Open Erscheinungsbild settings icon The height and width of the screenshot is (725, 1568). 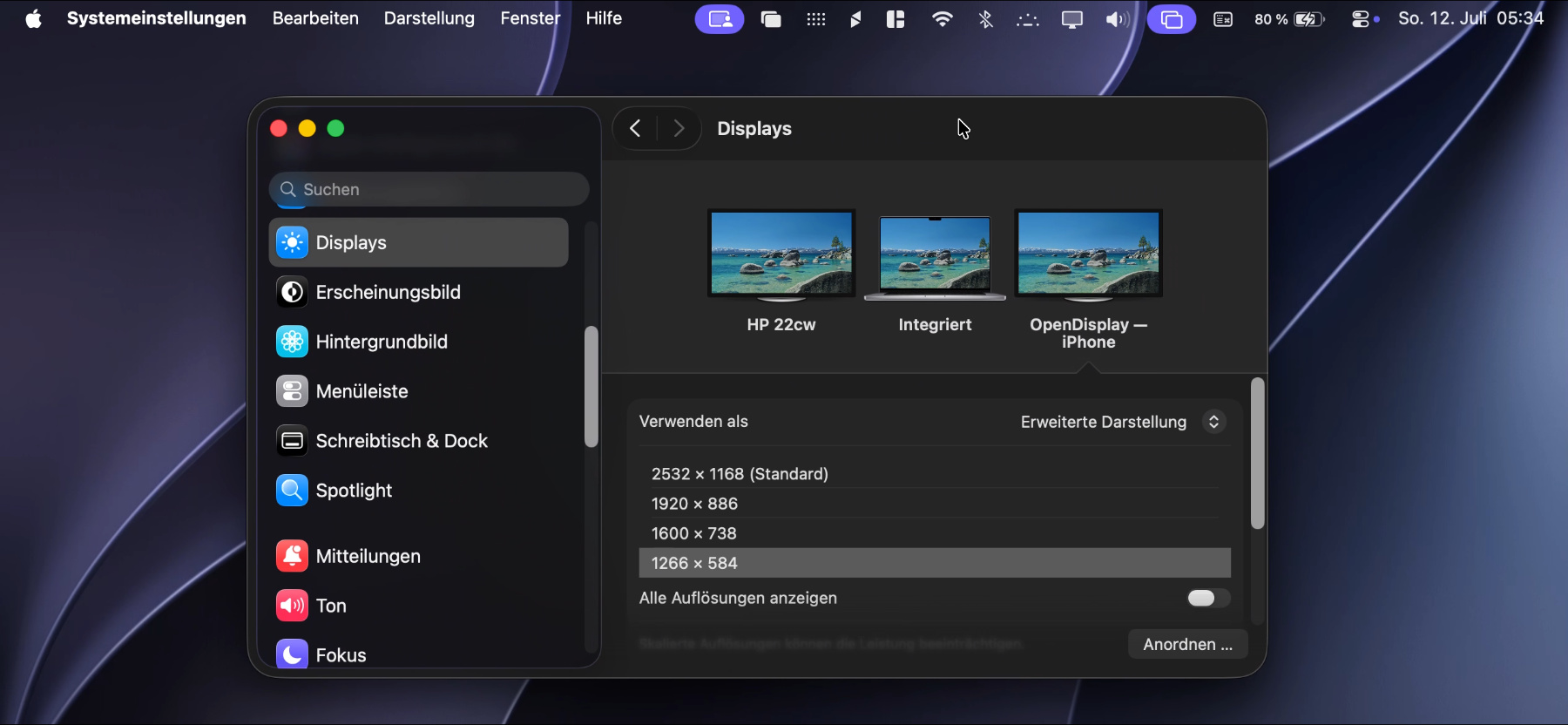[x=292, y=292]
